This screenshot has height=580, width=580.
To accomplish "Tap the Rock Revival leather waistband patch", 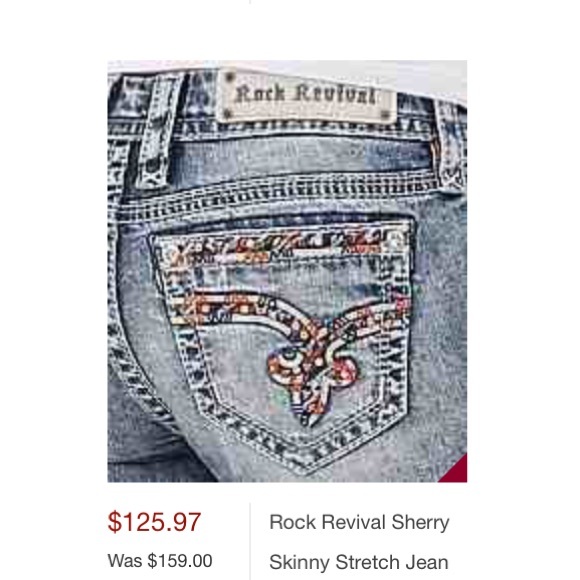I will (306, 95).
